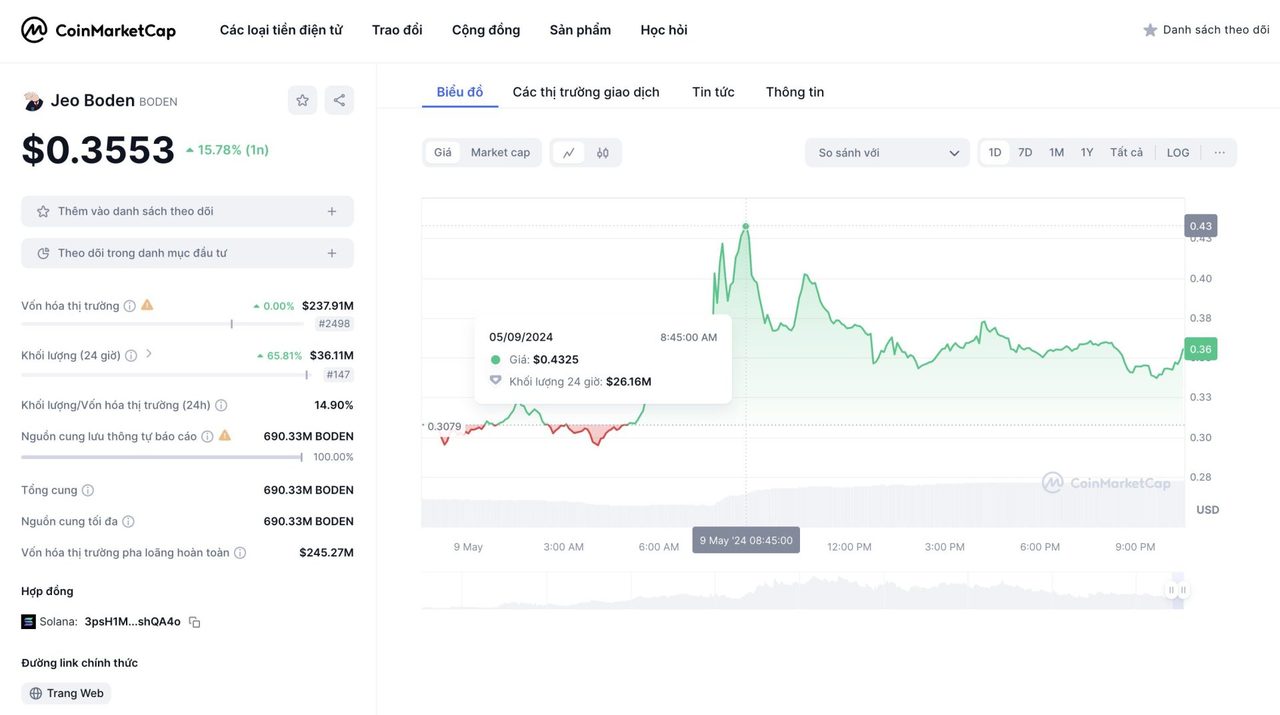Click plus icon on Theo dõi trong danh mục đầu tư
The image size is (1280, 715).
[x=332, y=254]
